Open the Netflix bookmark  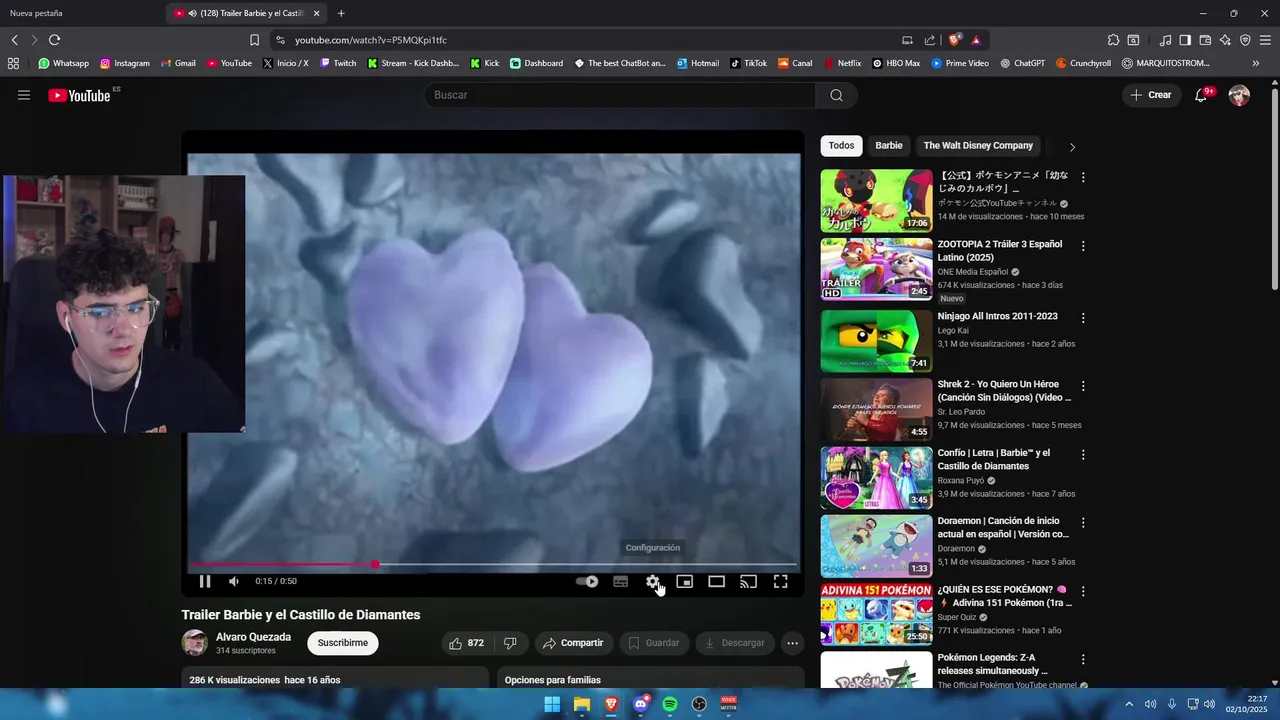842,63
